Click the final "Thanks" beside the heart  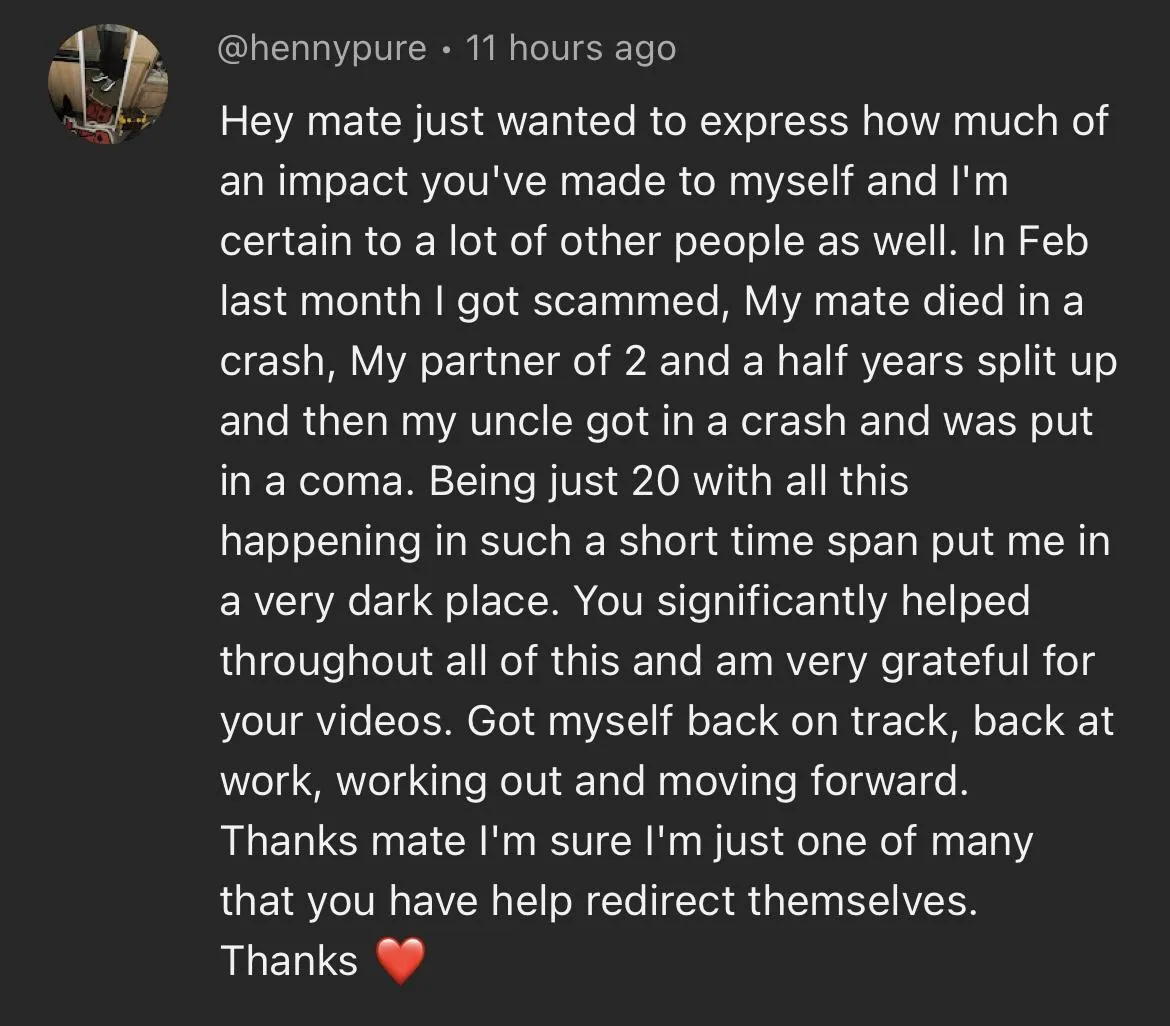pyautogui.click(x=289, y=961)
